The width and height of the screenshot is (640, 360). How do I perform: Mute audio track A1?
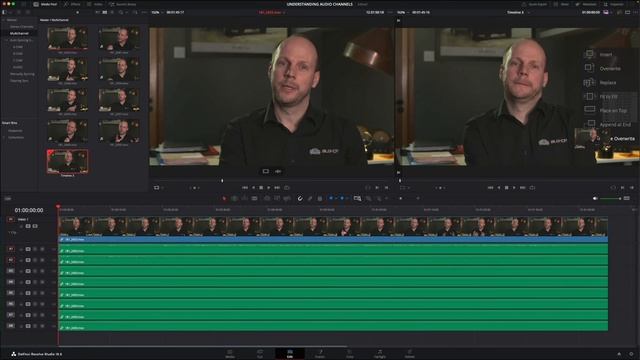(42, 249)
